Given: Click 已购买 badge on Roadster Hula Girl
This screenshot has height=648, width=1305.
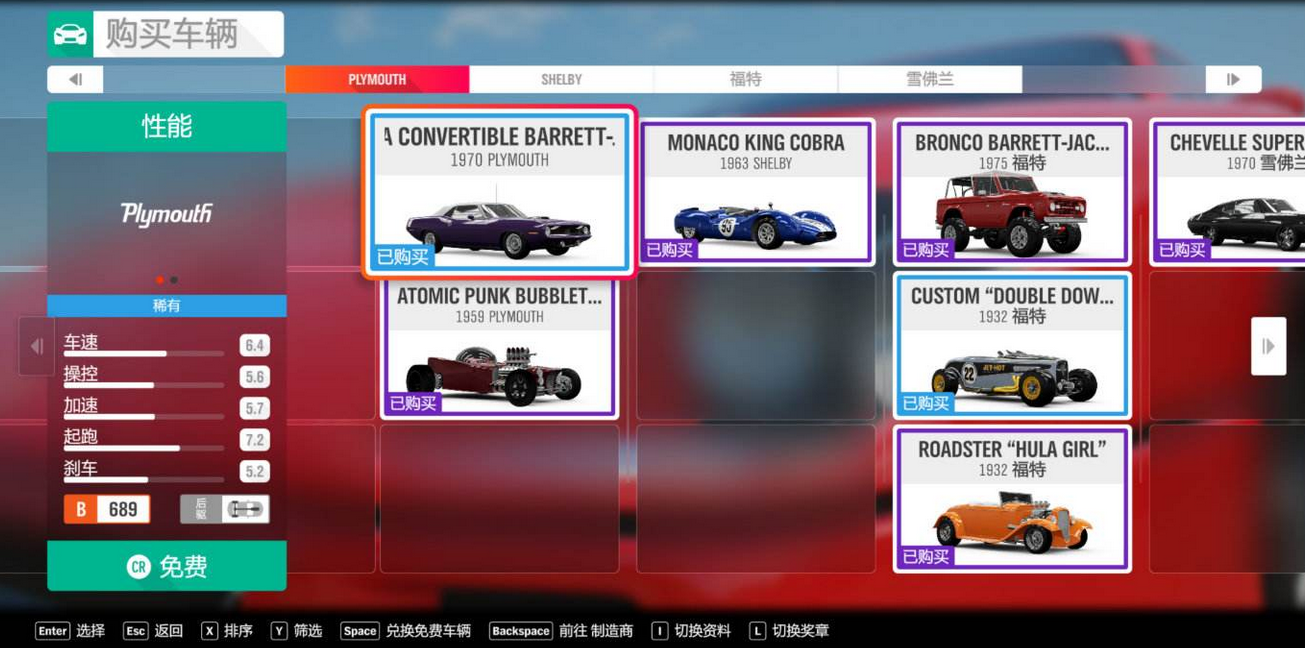Looking at the screenshot, I should pyautogui.click(x=926, y=557).
